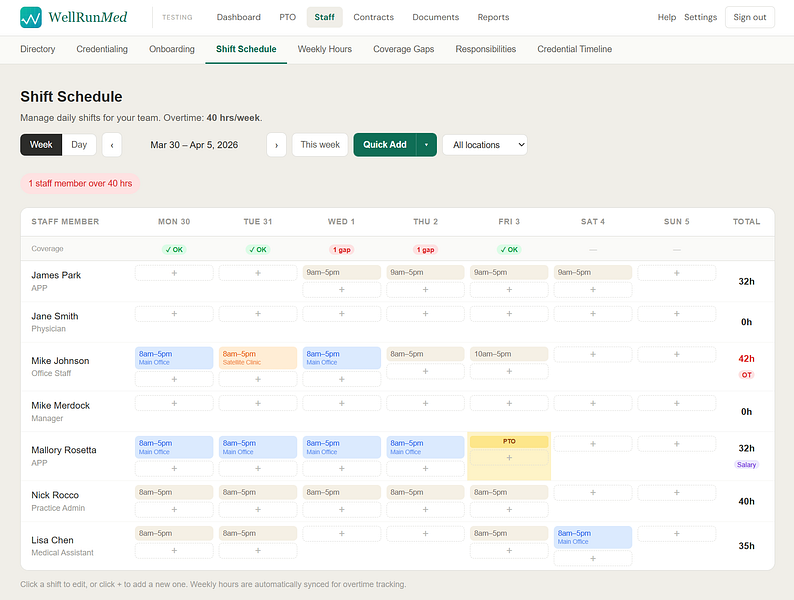Image resolution: width=794 pixels, height=600 pixels.
Task: Open the All locations dropdown
Action: pyautogui.click(x=485, y=145)
